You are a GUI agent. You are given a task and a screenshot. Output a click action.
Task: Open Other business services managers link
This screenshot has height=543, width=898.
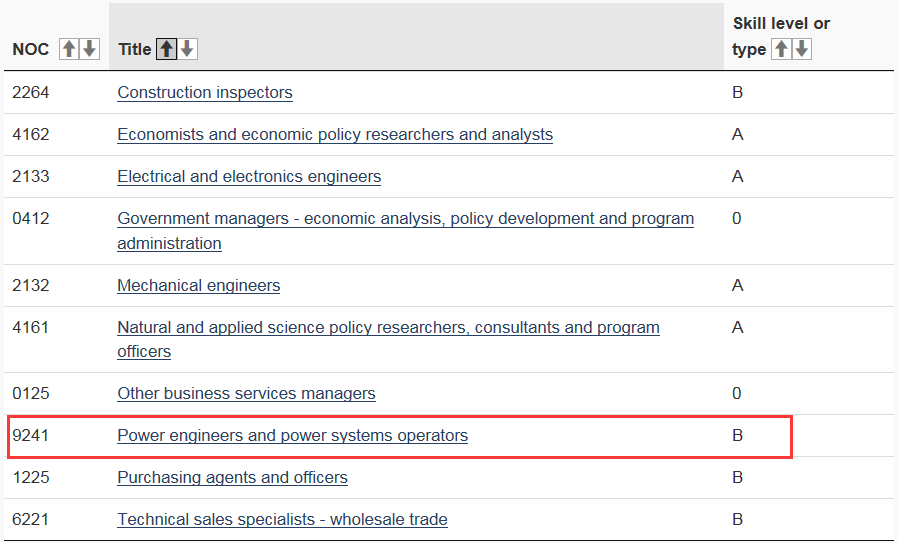coord(246,394)
